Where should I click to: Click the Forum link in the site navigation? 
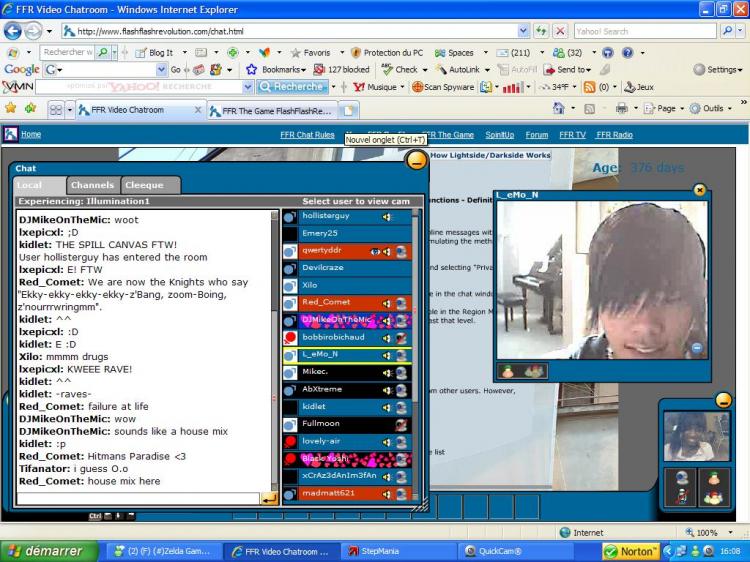(537, 134)
